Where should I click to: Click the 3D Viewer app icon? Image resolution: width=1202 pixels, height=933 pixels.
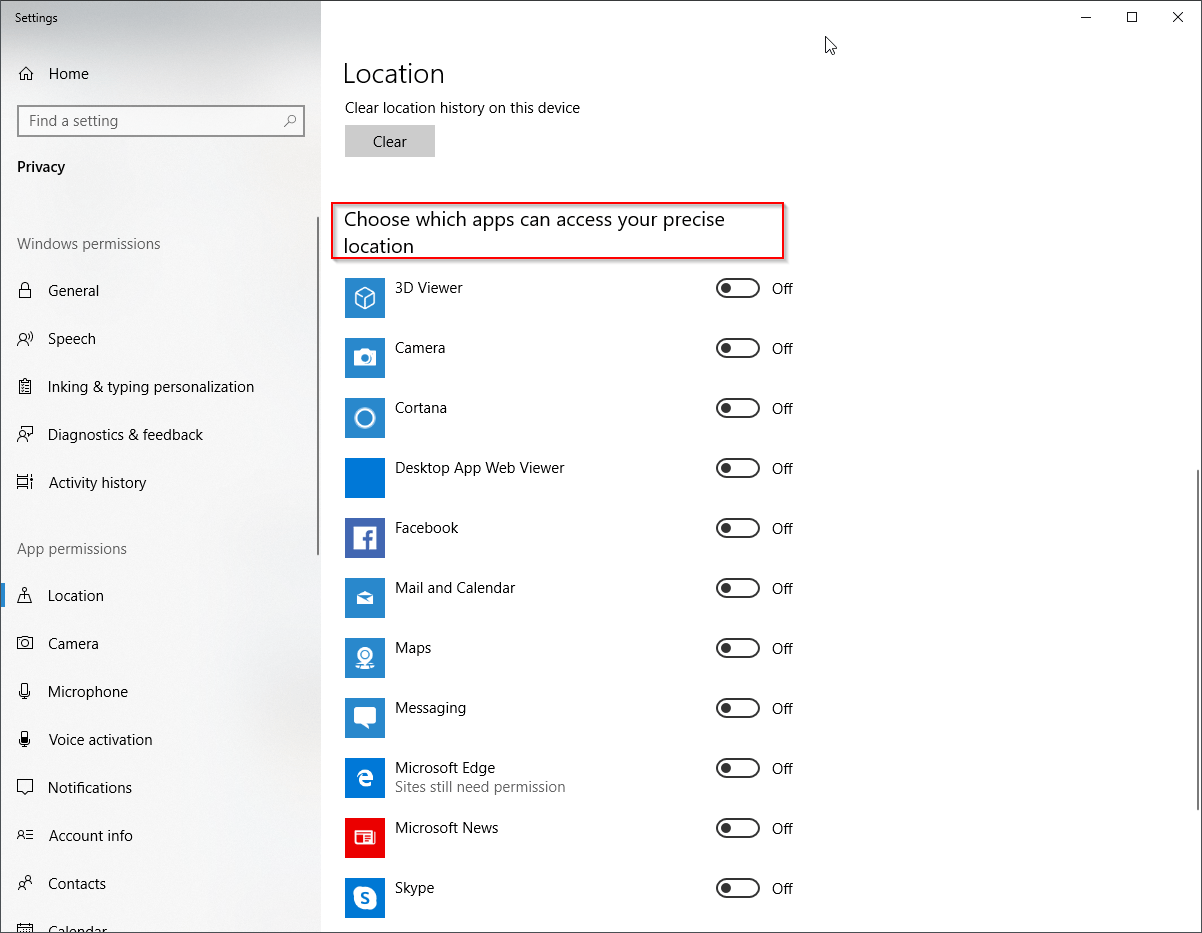click(x=365, y=298)
